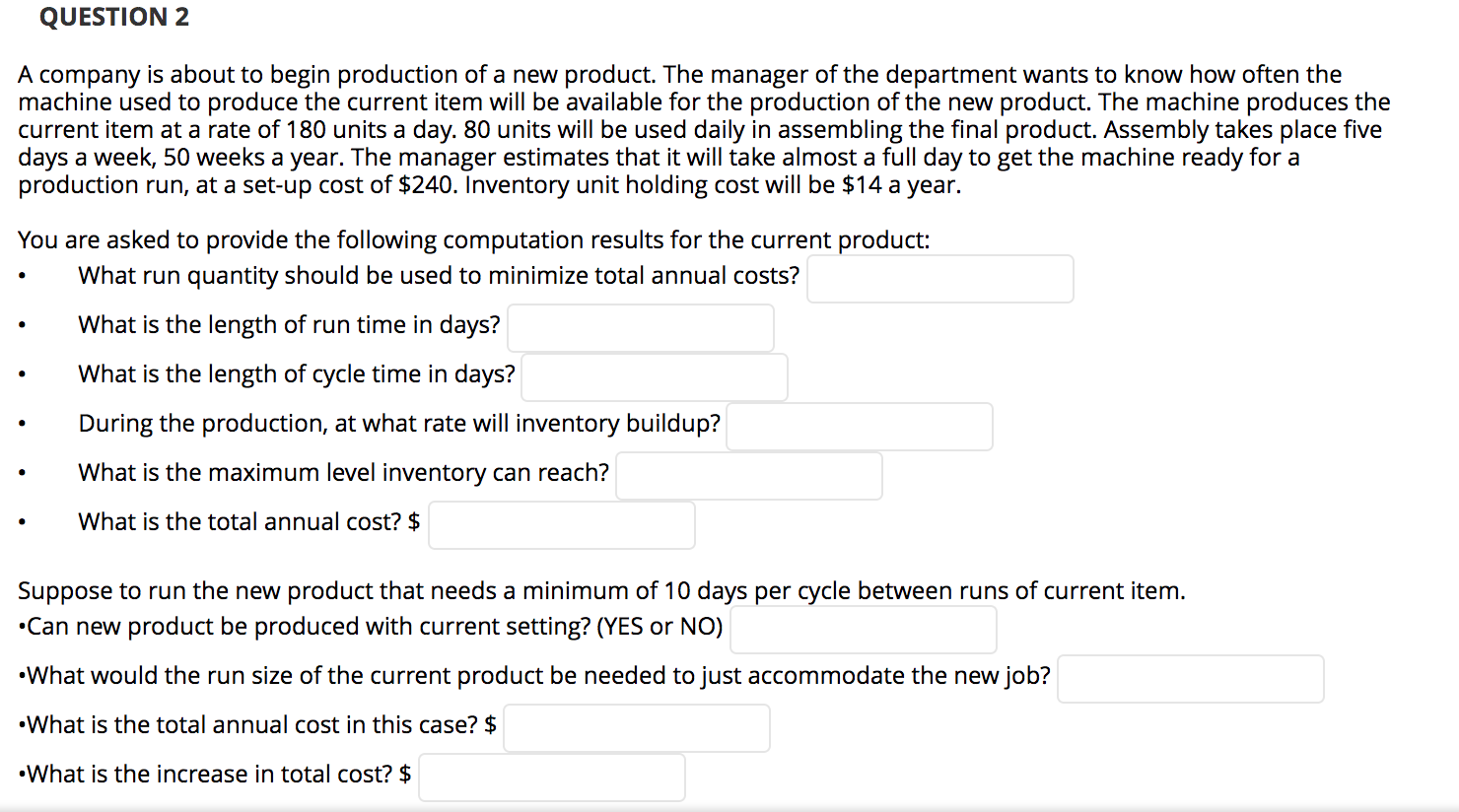This screenshot has width=1459, height=812.
Task: Click the inventory buildup rate answer field
Action: point(858,426)
